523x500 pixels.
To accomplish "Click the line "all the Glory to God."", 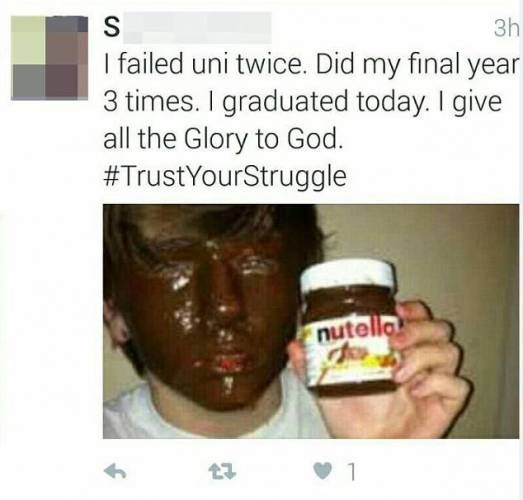I will (x=223, y=139).
